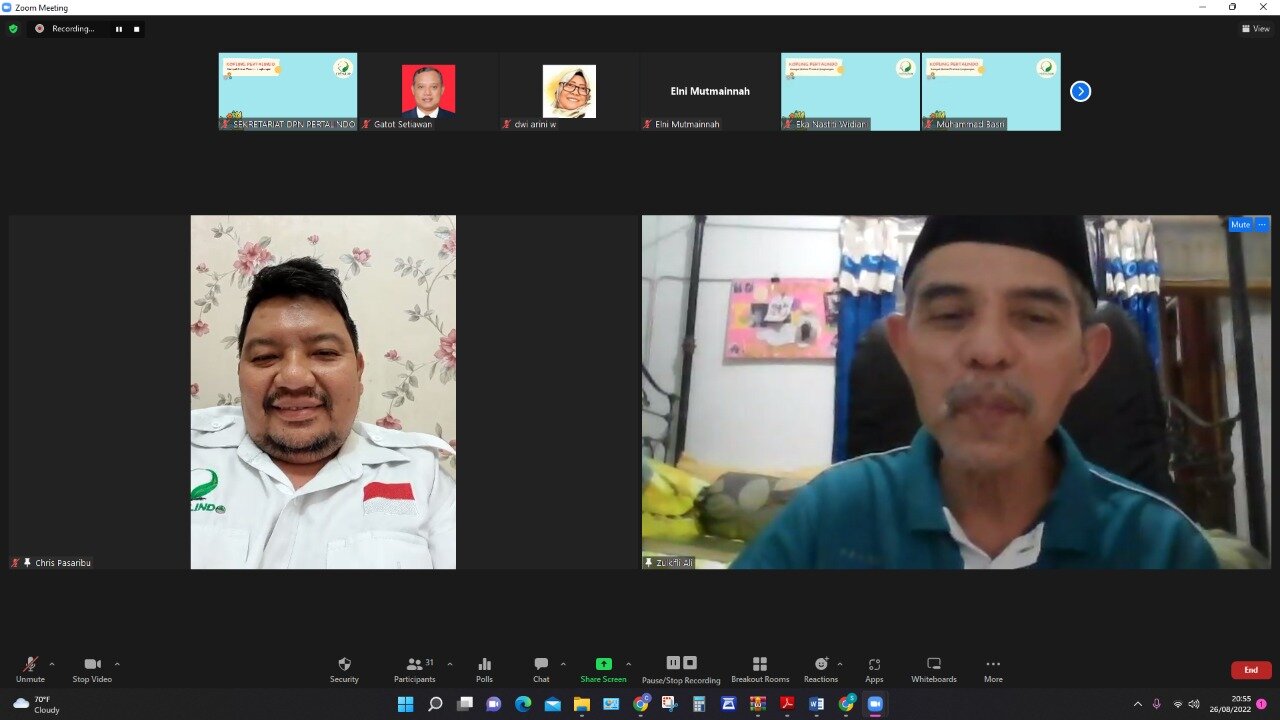Expand video options arrow beside Stop Video

coord(117,664)
